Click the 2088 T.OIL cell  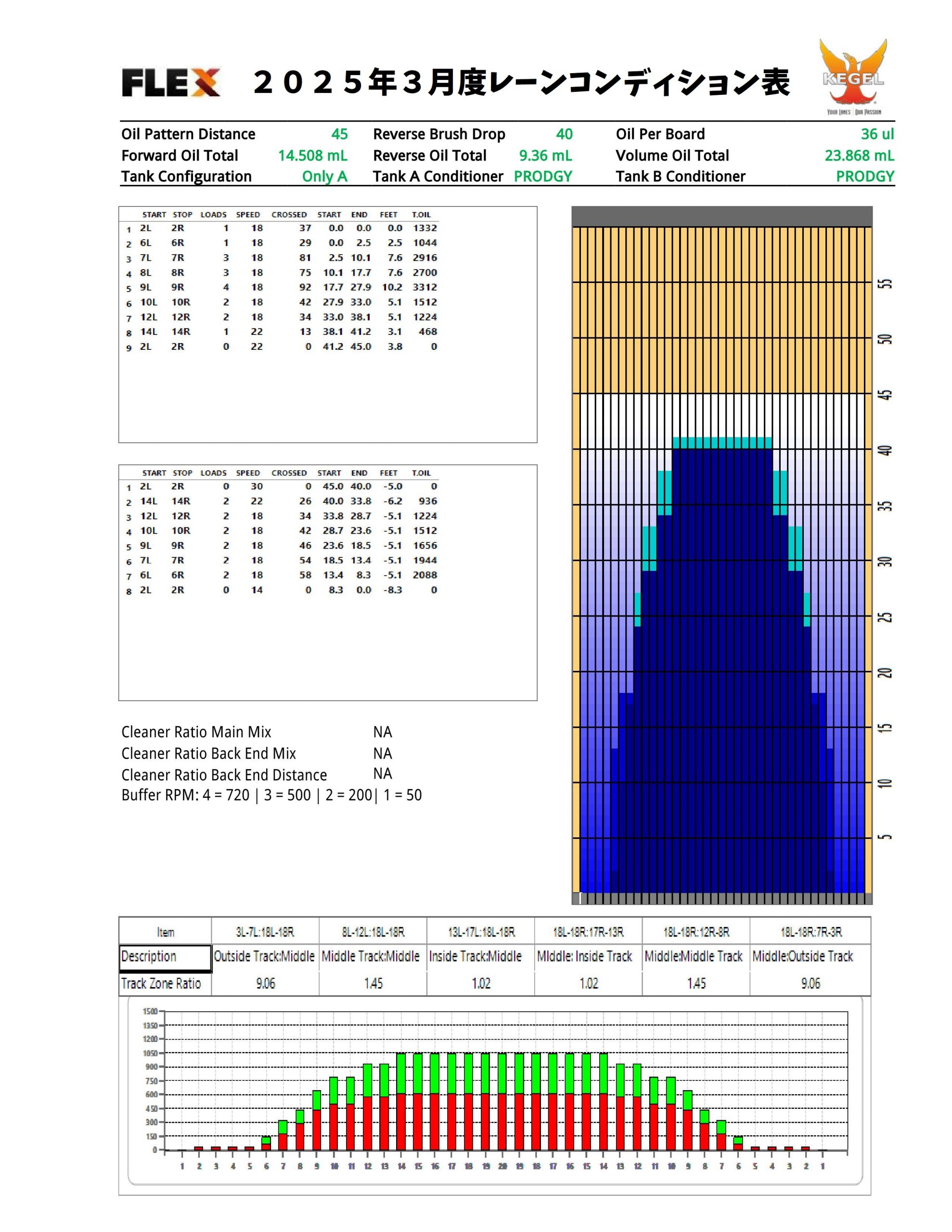(425, 575)
